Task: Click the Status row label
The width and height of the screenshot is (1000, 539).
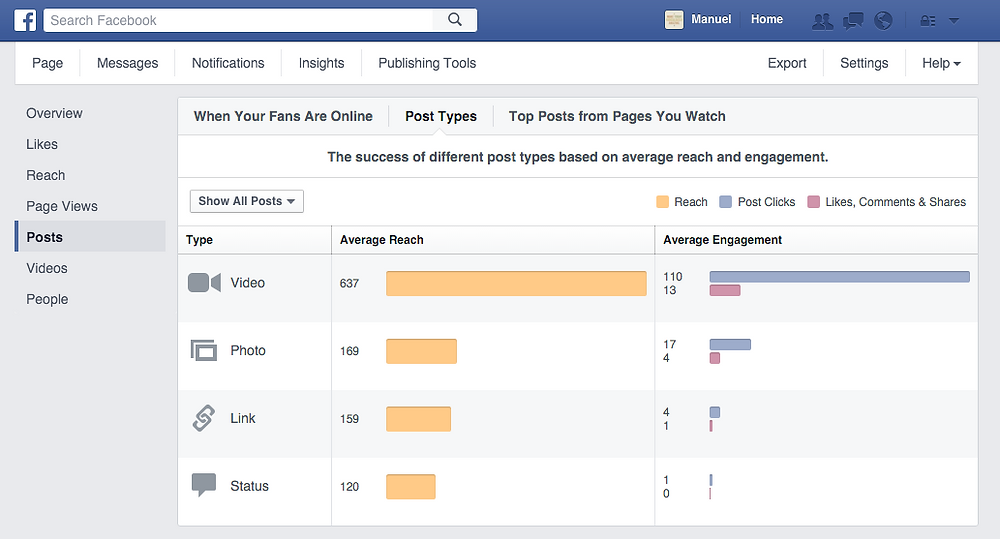Action: 249,486
